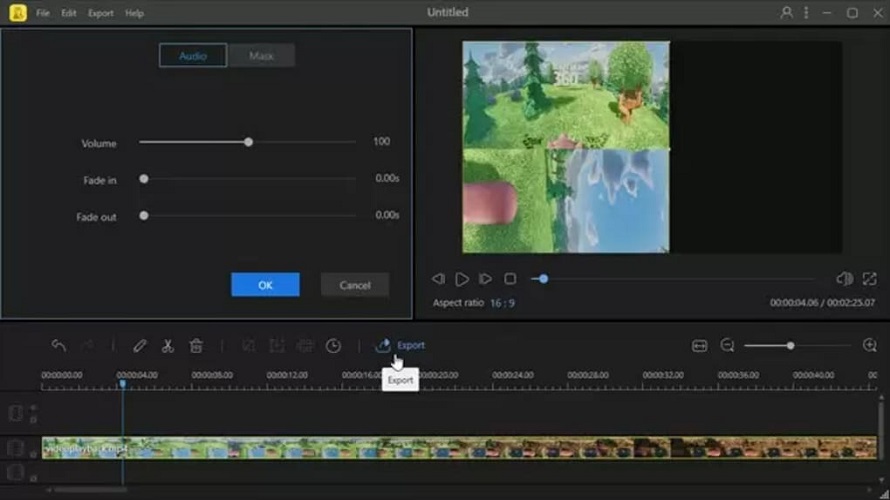Stop the preview playback
890x500 pixels.
(x=510, y=279)
